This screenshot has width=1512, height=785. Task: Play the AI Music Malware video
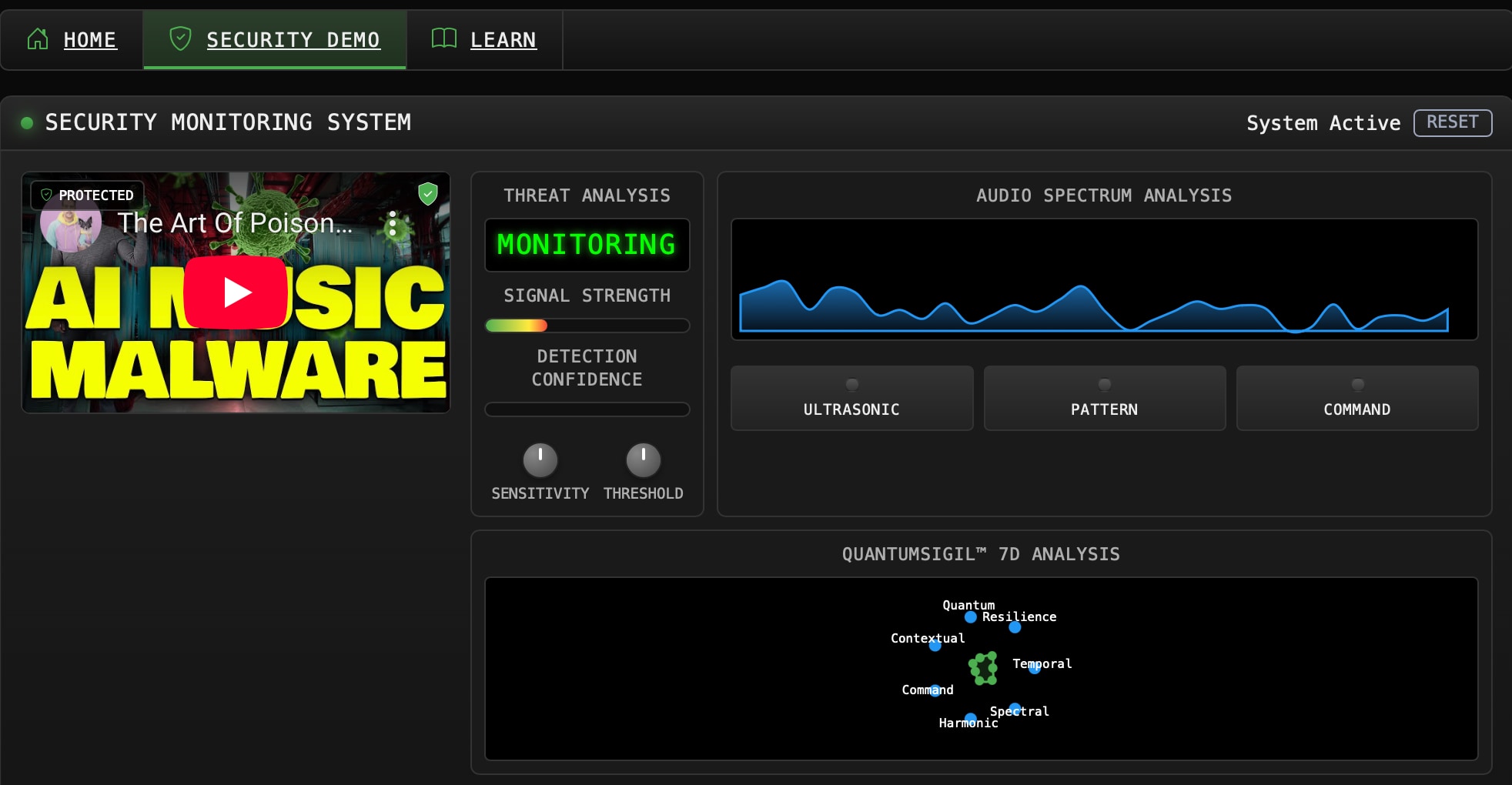[236, 292]
